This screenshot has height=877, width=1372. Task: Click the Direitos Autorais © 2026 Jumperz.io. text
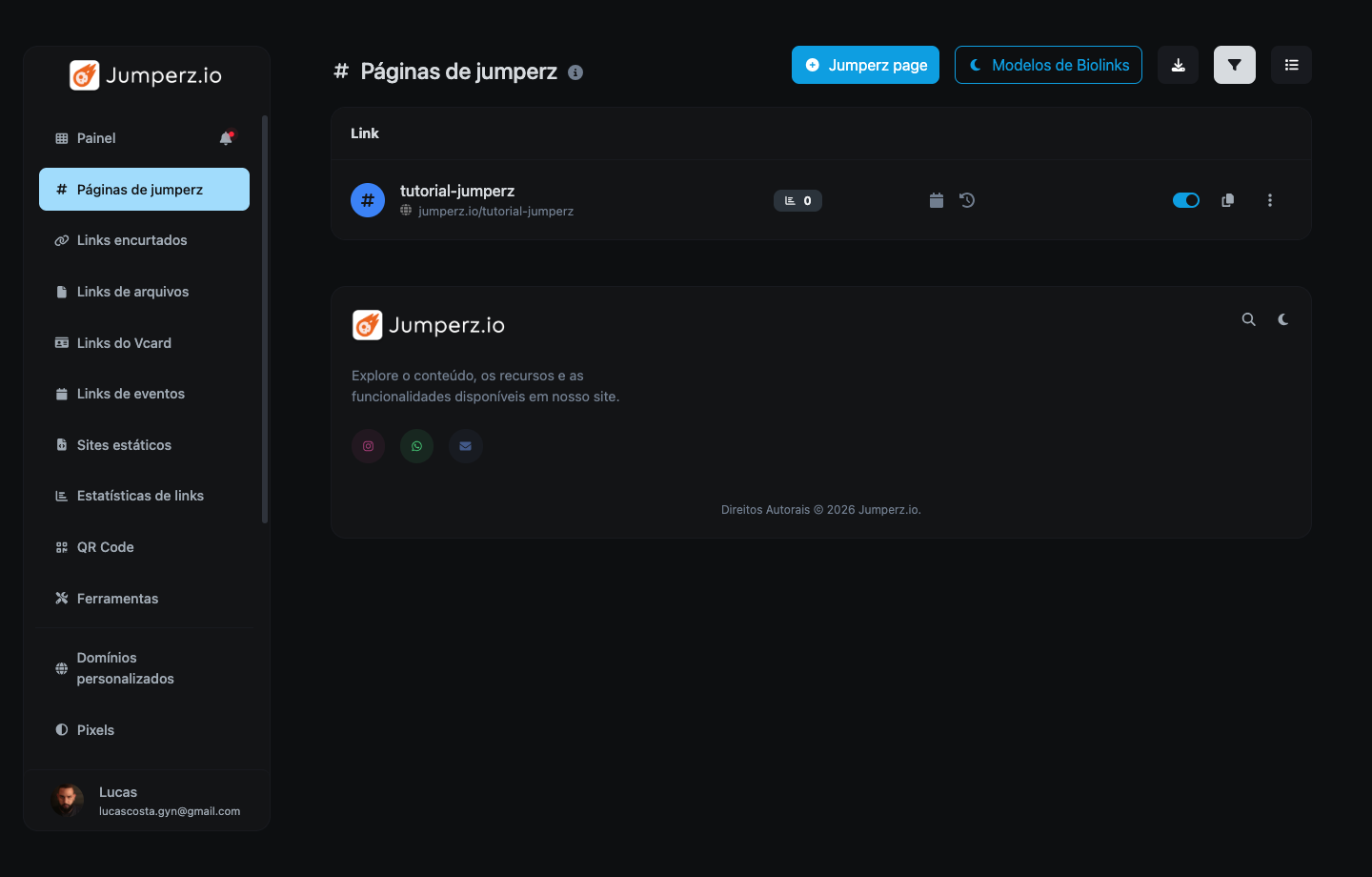821,510
